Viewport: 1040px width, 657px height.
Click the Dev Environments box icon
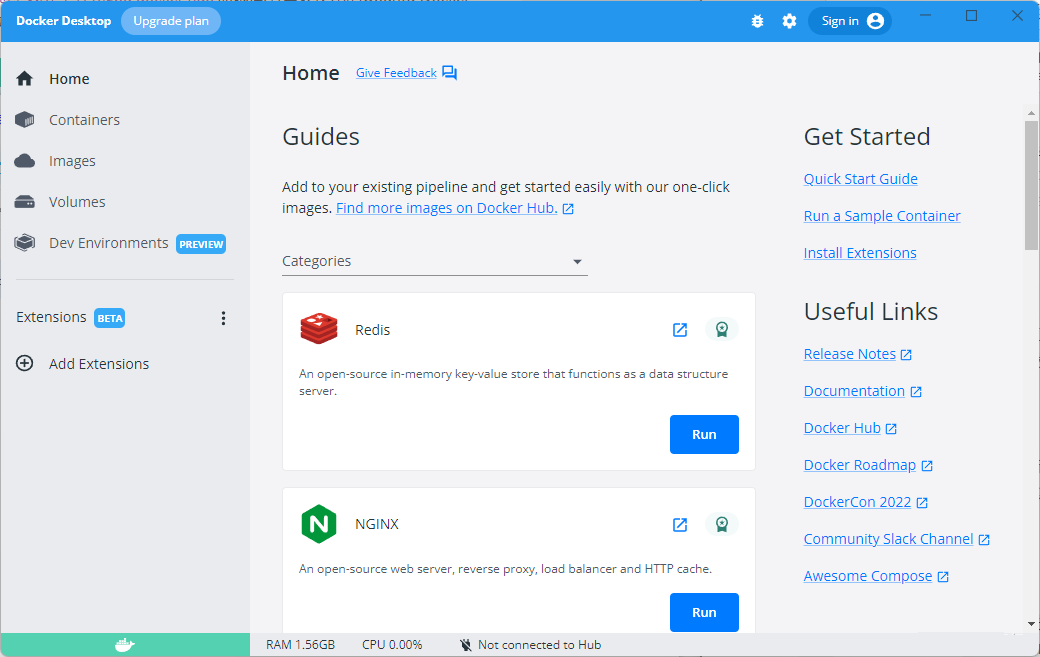click(25, 243)
